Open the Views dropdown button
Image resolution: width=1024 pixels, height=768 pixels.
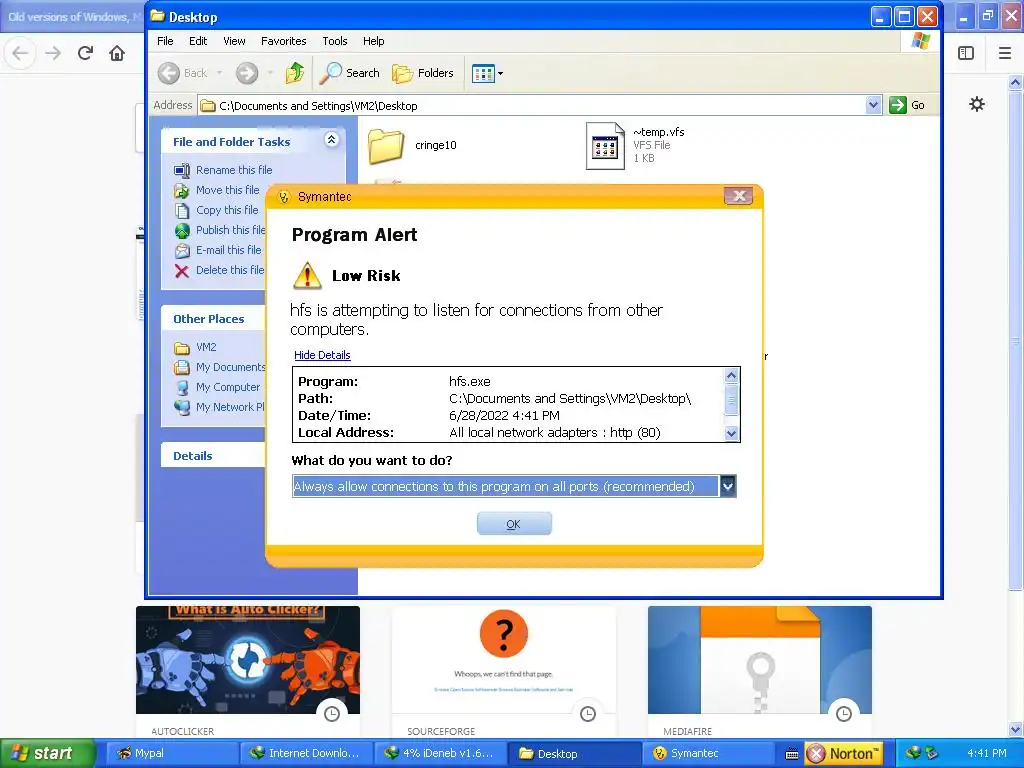pyautogui.click(x=487, y=73)
